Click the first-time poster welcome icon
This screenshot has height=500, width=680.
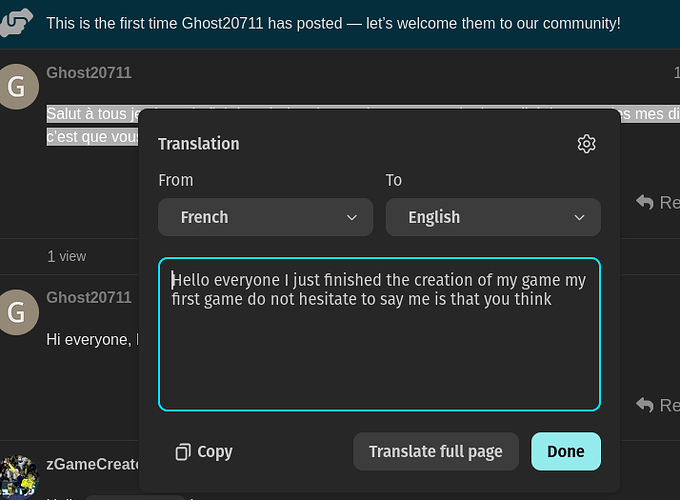(17, 22)
